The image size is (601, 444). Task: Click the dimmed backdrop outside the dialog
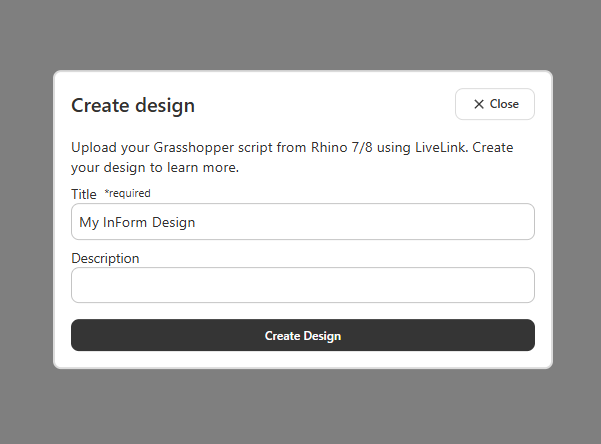coord(25,220)
